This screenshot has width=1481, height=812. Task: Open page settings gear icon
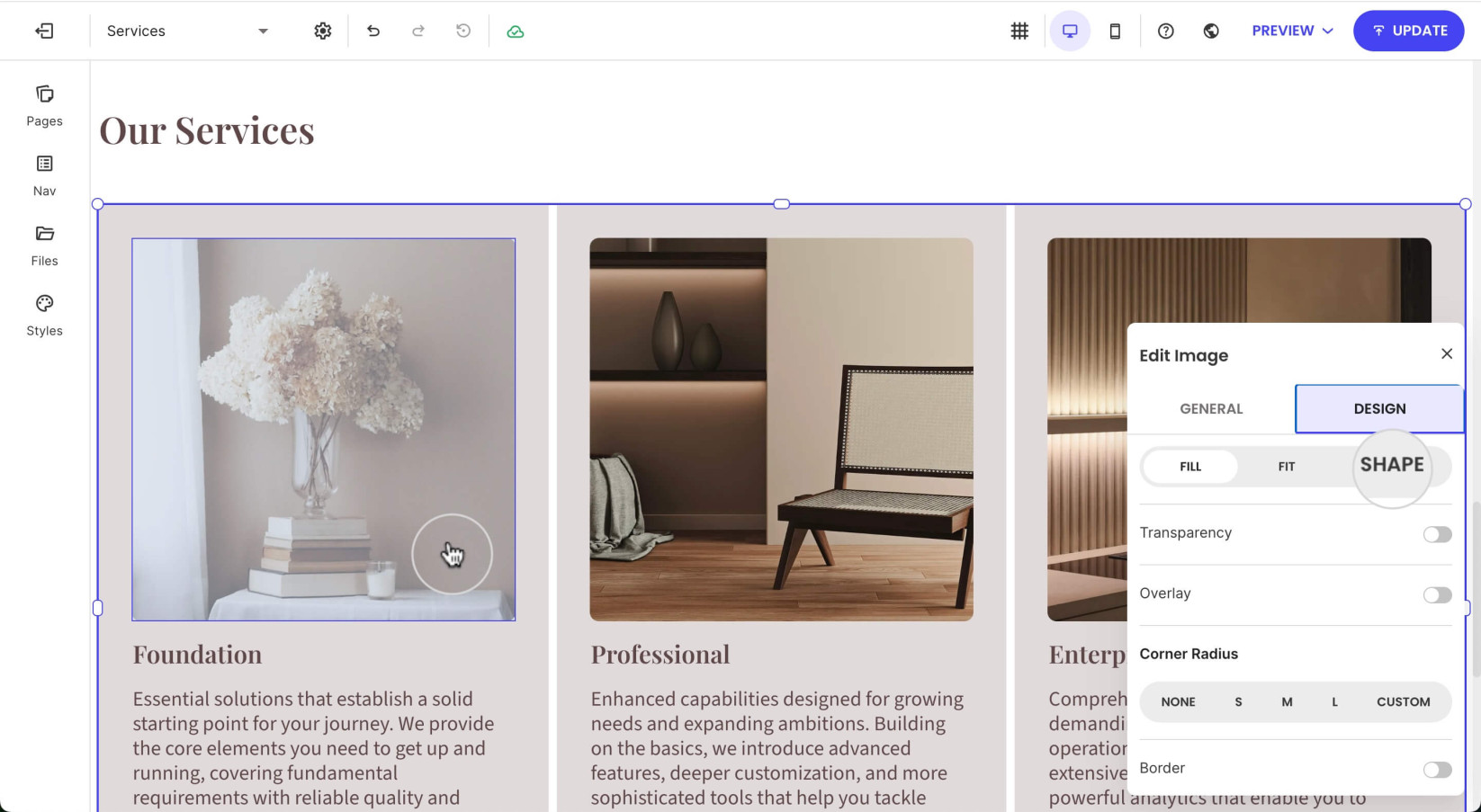(x=323, y=31)
